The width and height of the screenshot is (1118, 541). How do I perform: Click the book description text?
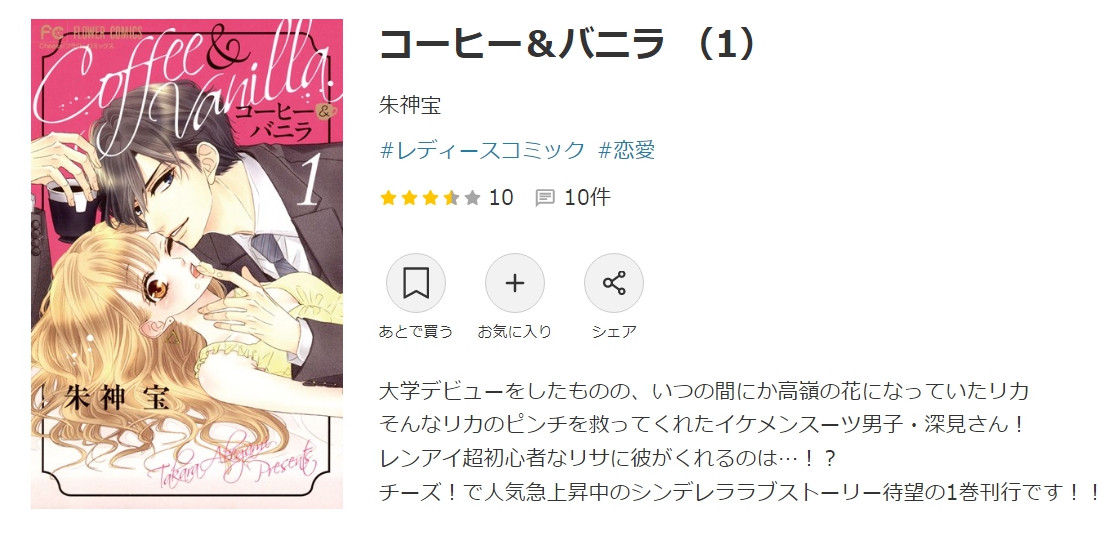(x=739, y=441)
